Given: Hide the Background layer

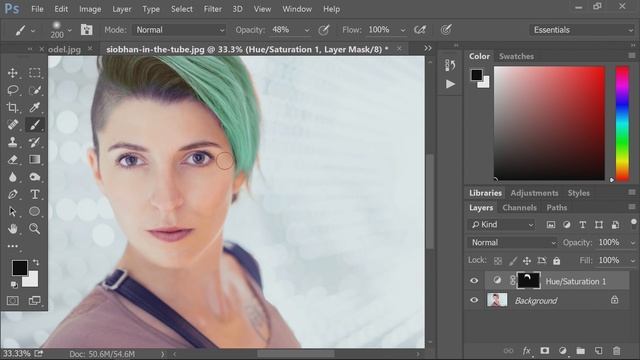Looking at the screenshot, I should (x=474, y=300).
